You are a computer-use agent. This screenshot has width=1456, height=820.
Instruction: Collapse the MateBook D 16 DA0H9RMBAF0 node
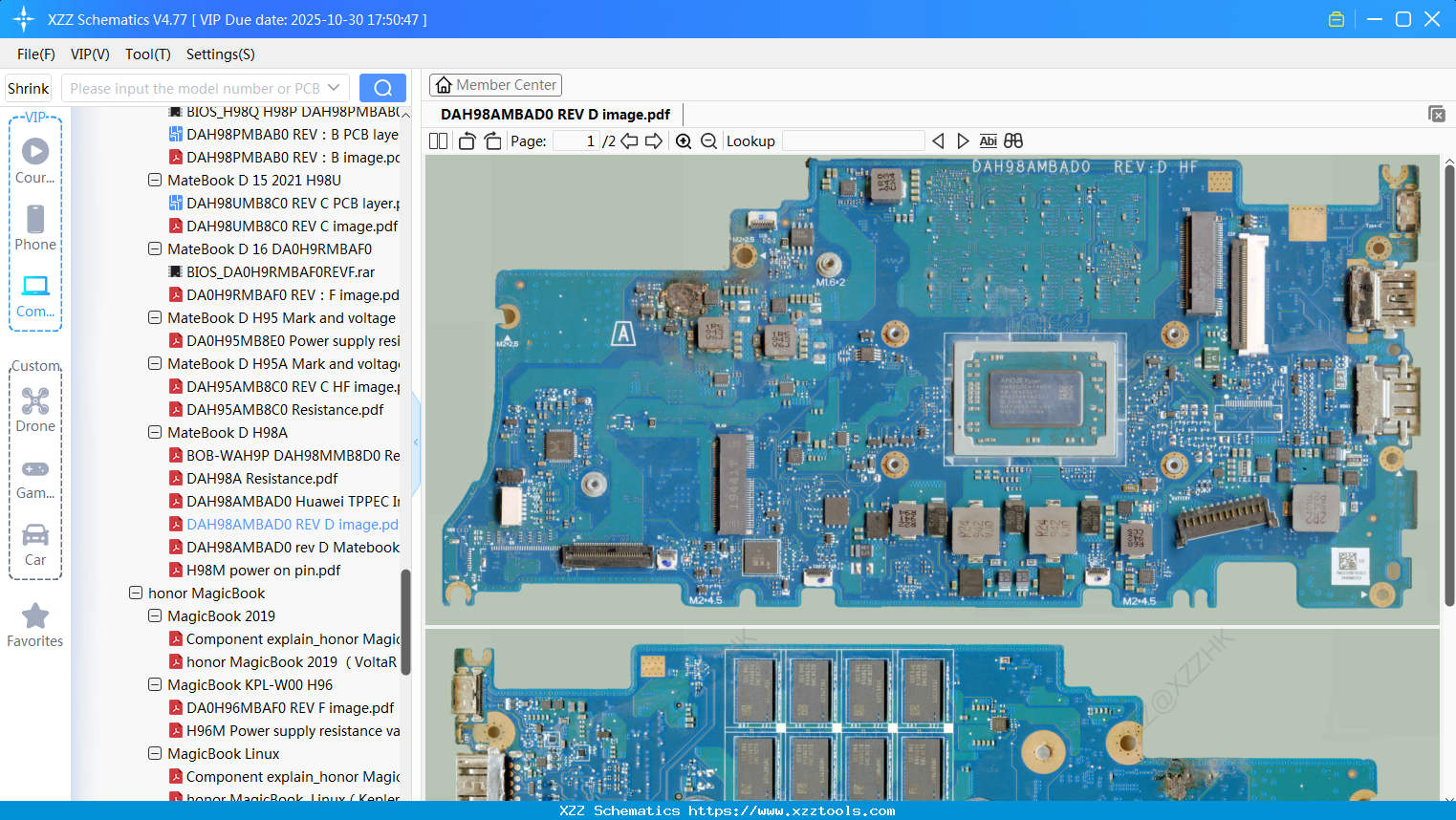tap(155, 248)
